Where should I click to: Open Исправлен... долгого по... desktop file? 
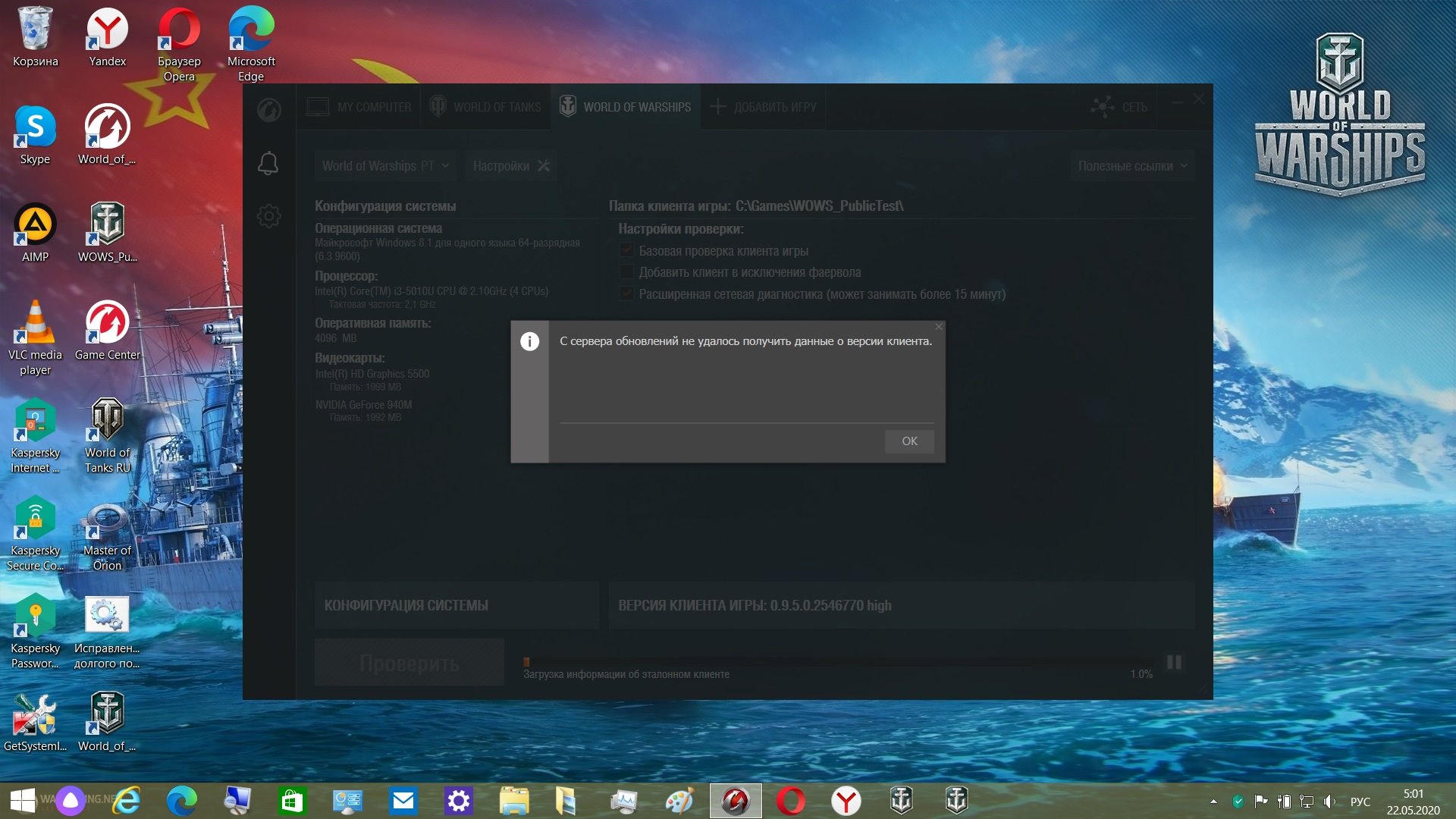coord(107,631)
